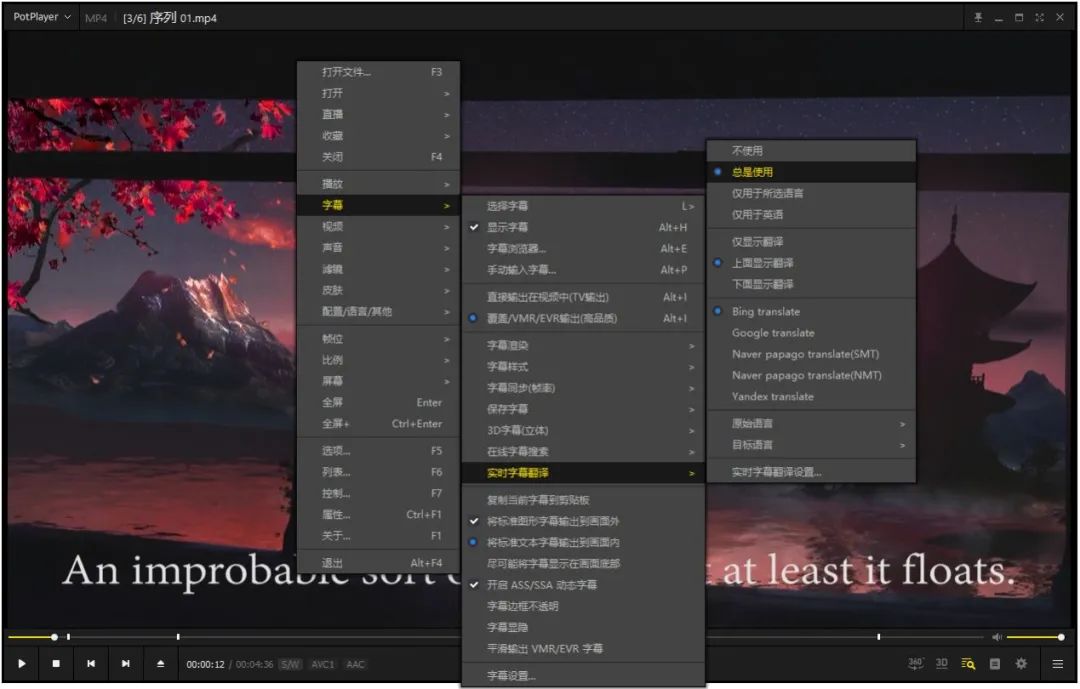The height and width of the screenshot is (689, 1080).
Task: Enter fullscreen via the title bar icon
Action: [1039, 18]
